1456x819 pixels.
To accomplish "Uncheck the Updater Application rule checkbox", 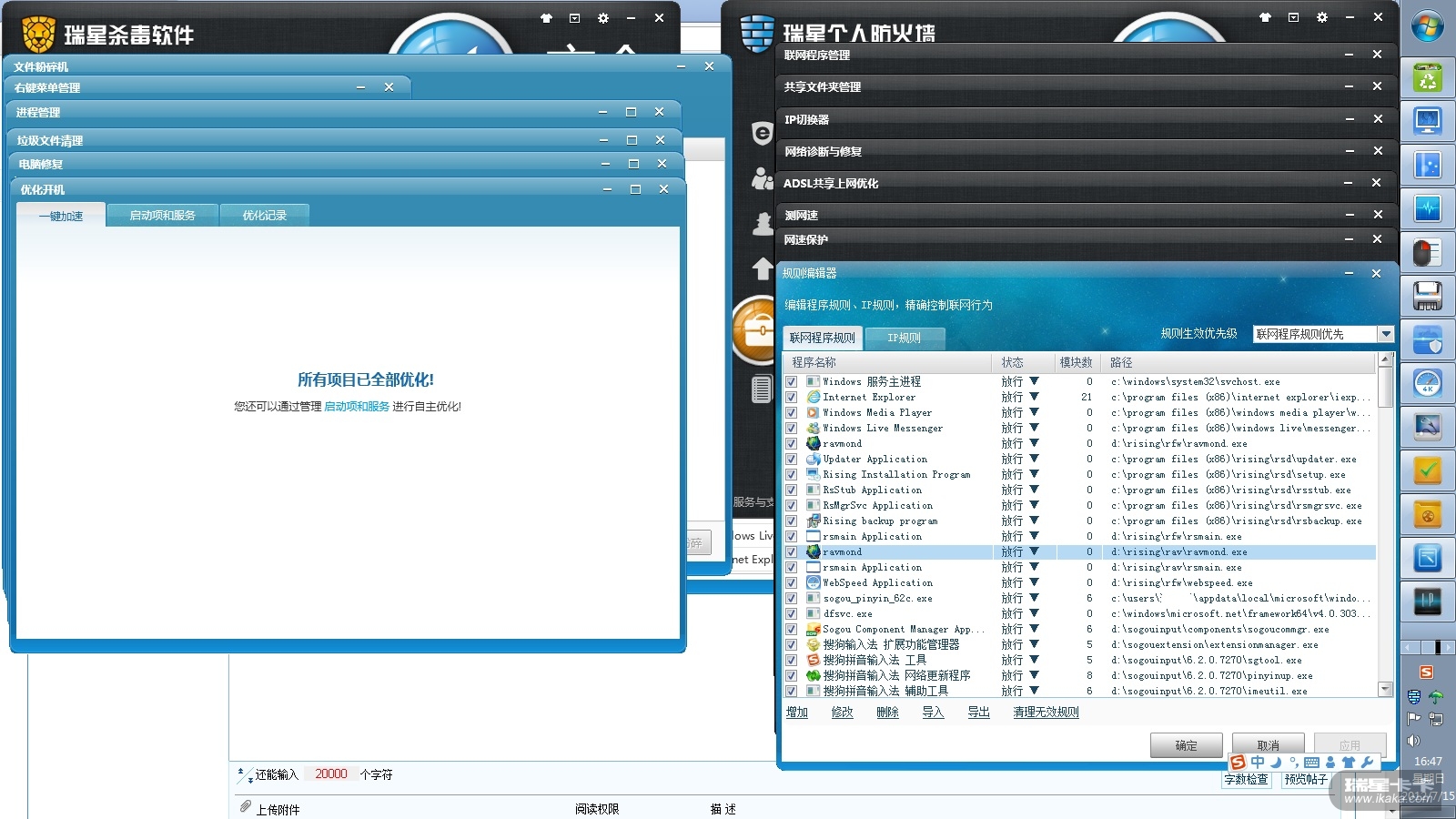I will click(x=791, y=460).
